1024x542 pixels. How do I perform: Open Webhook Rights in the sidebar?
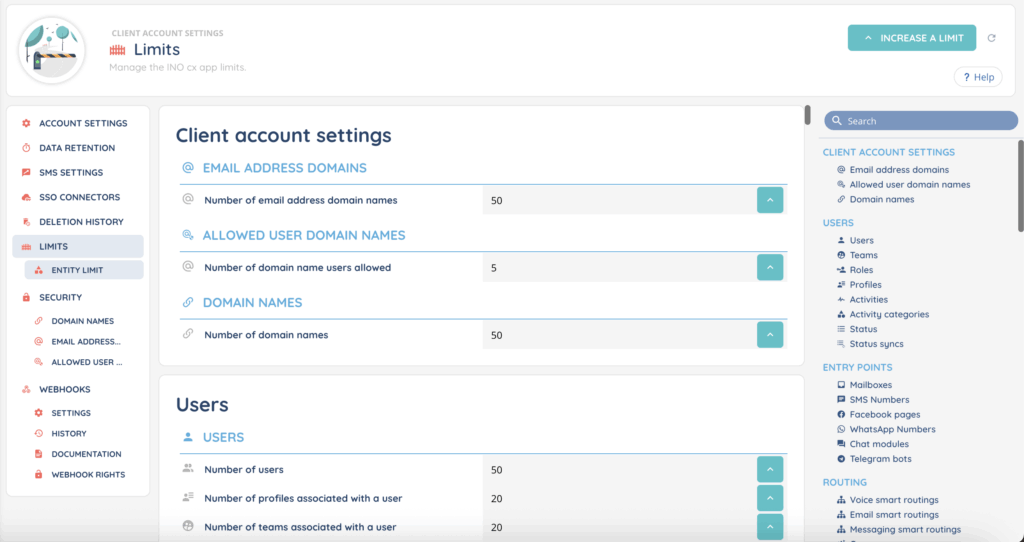pos(88,474)
